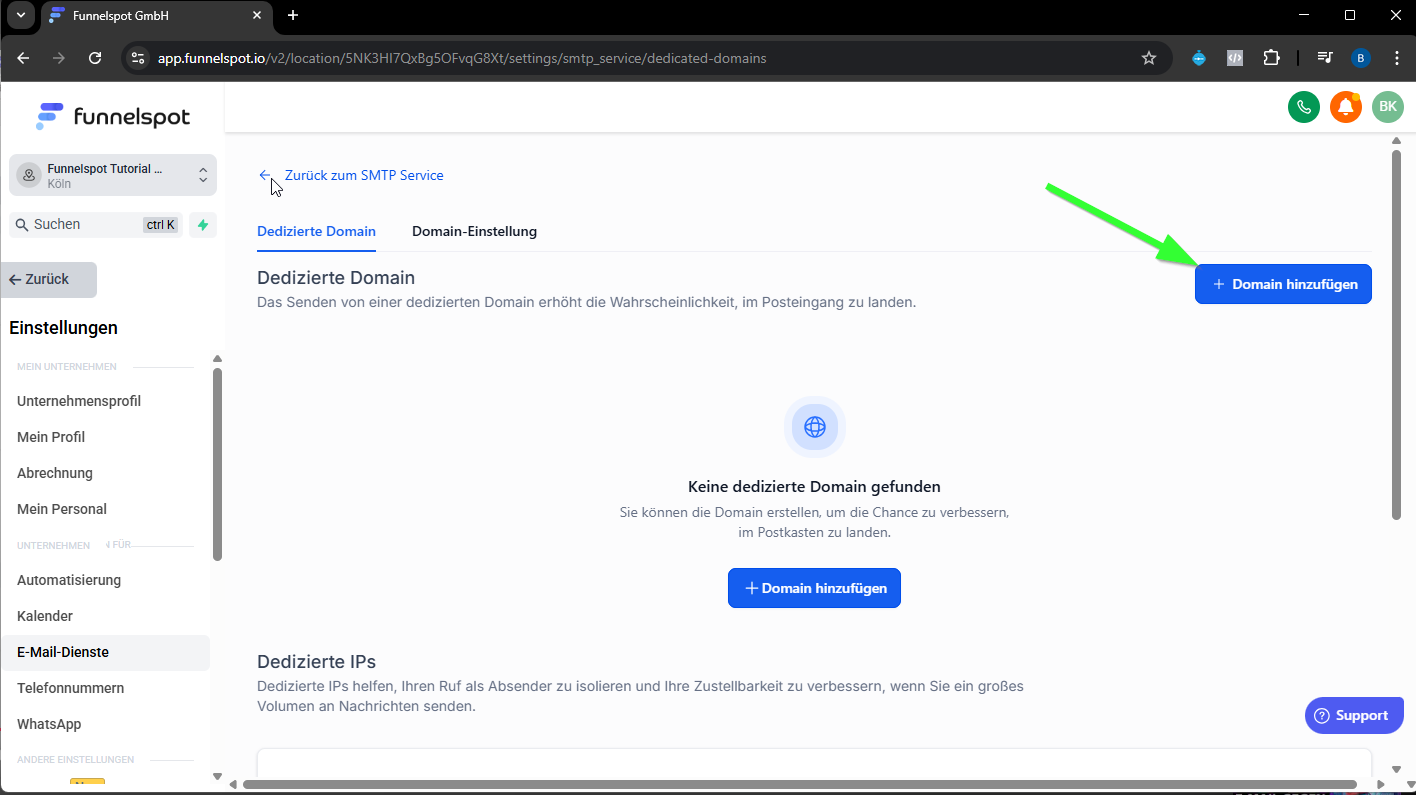Screen dimensions: 1416x795
Task: Click the Dedizierte IPs heading
Action: coord(316,662)
